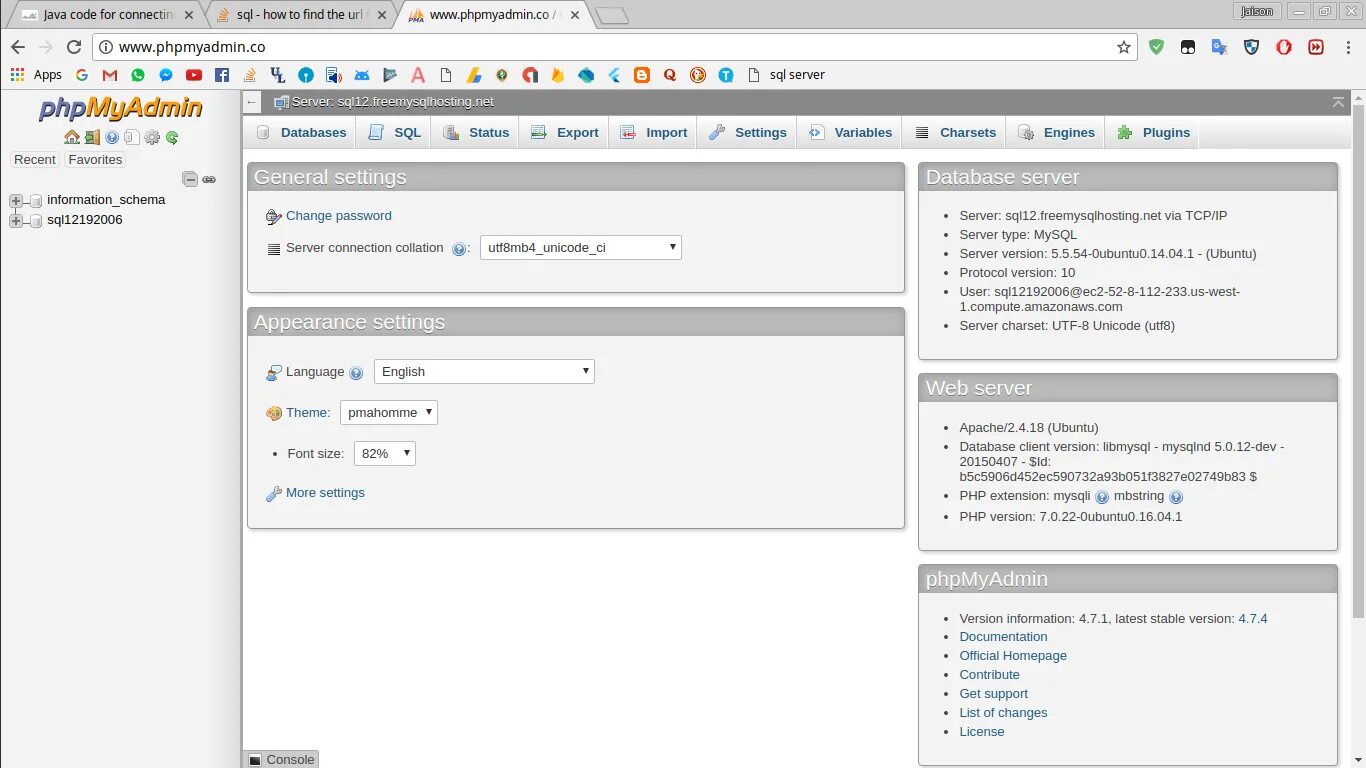Screen dimensions: 1366x768
Task: Click the latest version 4.7.4 link
Action: [x=1253, y=619]
